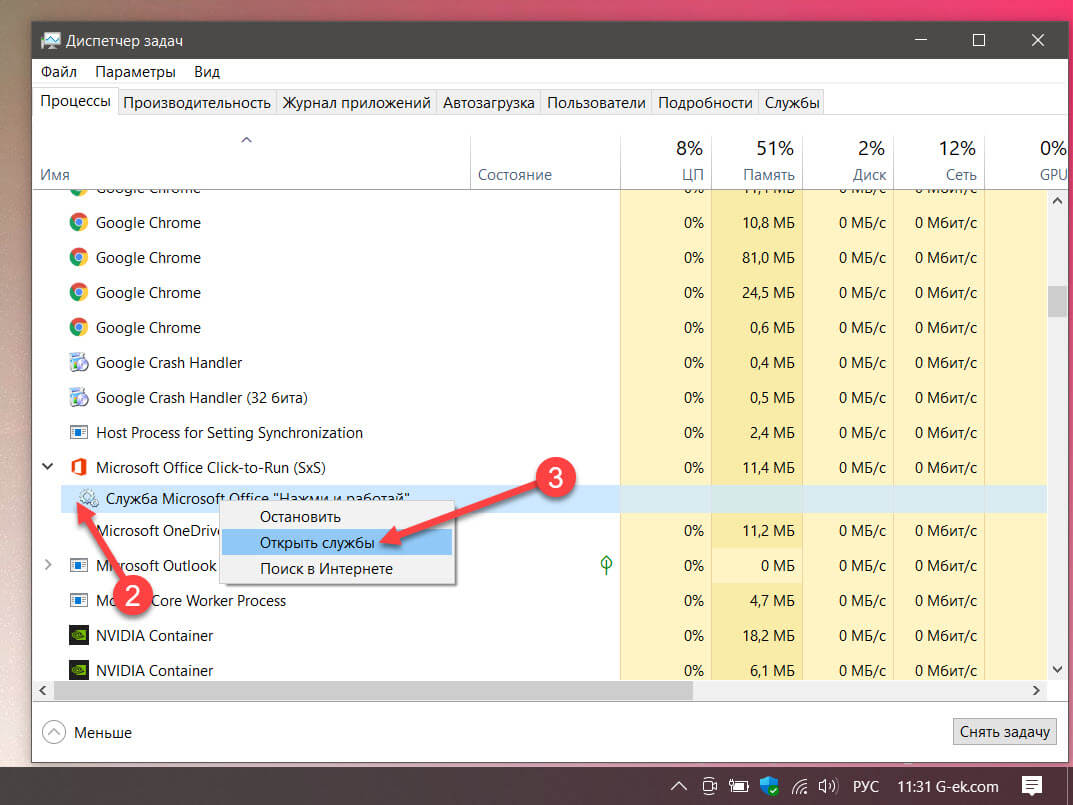Viewport: 1073px width, 805px height.
Task: Click the horizontal scrollbar right arrow
Action: click(x=1036, y=691)
